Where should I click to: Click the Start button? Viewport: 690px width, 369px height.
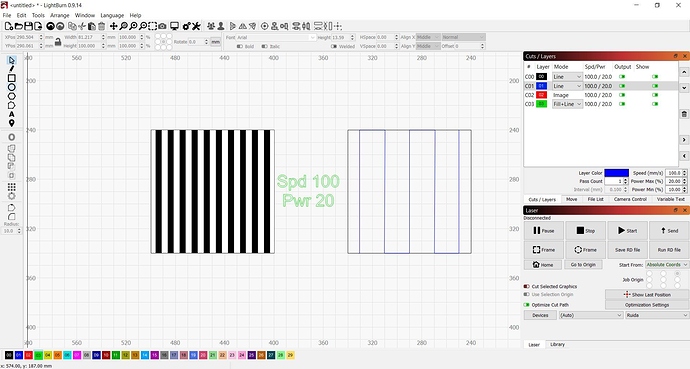point(628,230)
